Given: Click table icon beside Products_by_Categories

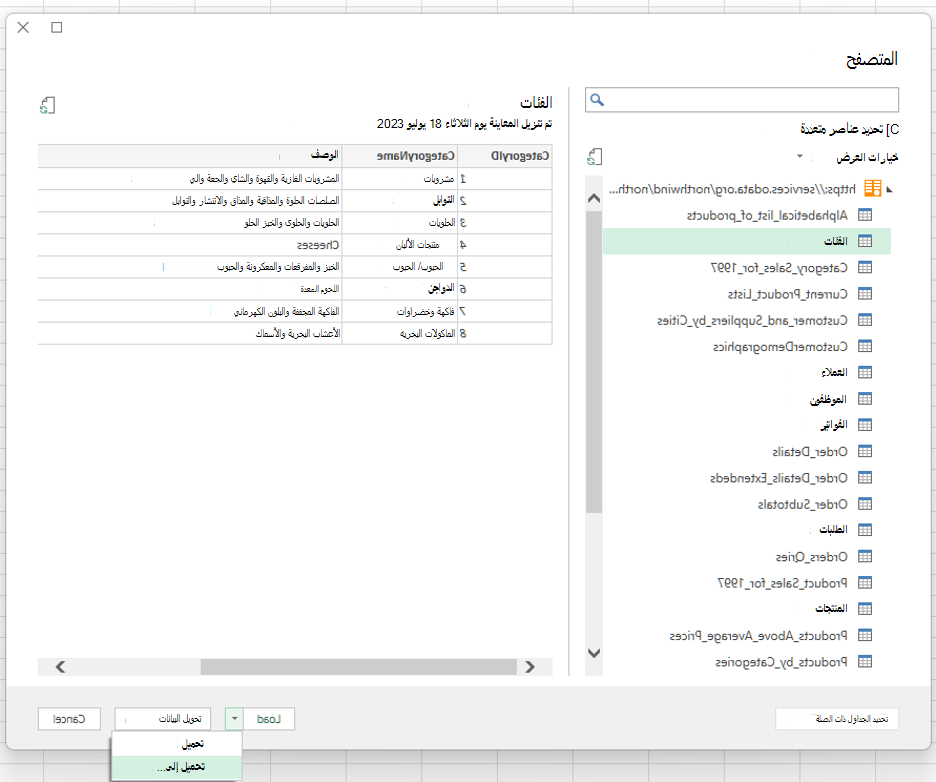Looking at the screenshot, I should (x=865, y=661).
